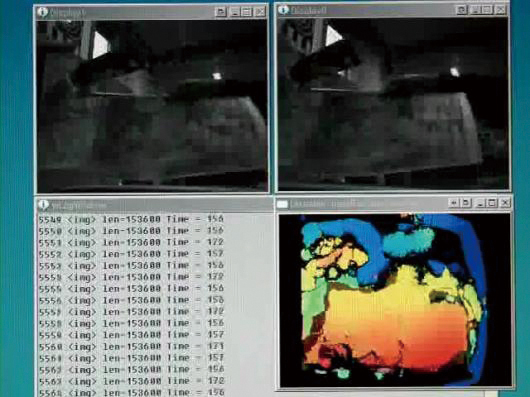This screenshot has height=397, width=530.
Task: Click the extra title bar button on the top-right camera window
Action: click(461, 10)
